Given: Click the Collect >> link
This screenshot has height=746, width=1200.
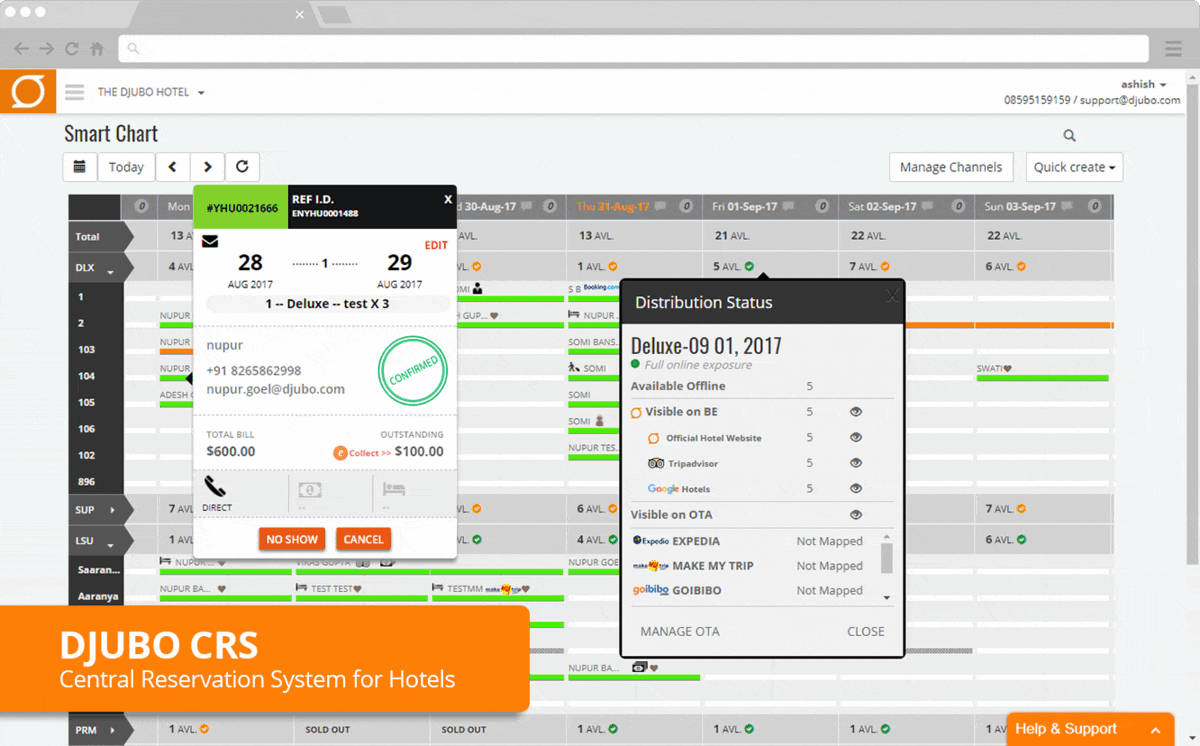Looking at the screenshot, I should (370, 453).
